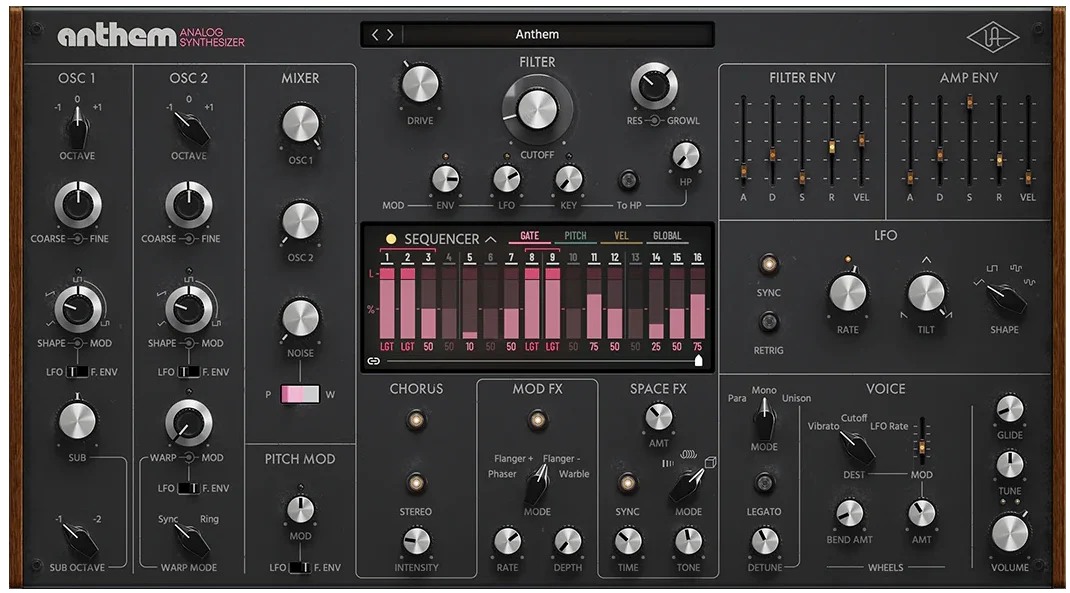Toggle the Chorus on button
This screenshot has height=593, width=1070.
(x=416, y=420)
